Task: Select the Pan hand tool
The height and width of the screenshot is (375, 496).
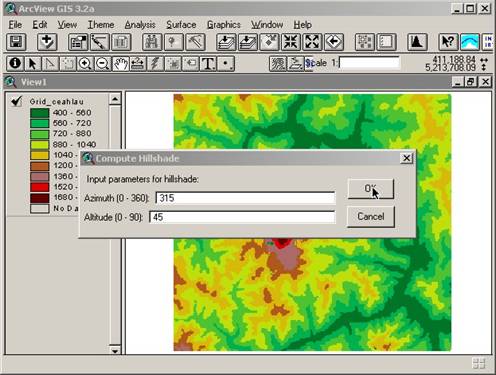Action: 120,63
